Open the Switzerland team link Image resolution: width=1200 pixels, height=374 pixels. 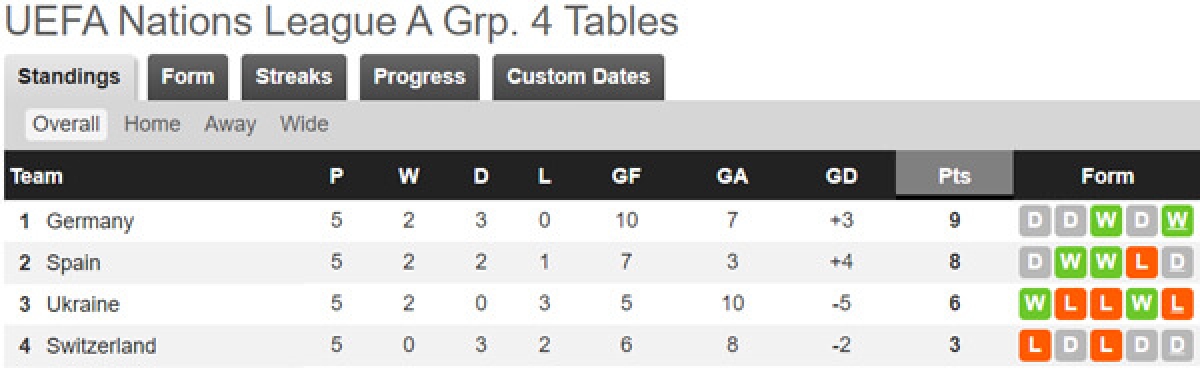pyautogui.click(x=101, y=346)
